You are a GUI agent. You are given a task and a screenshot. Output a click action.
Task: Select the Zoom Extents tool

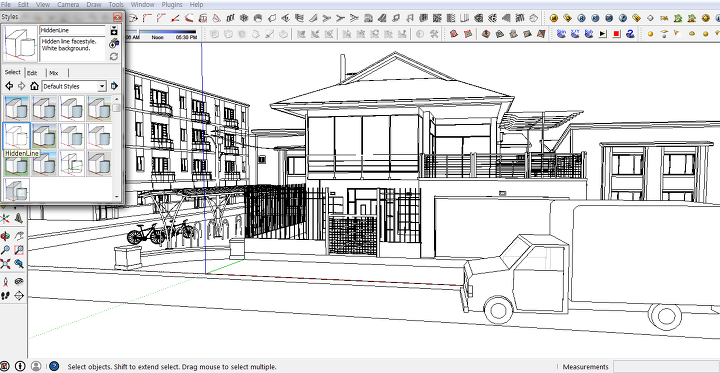point(5,264)
